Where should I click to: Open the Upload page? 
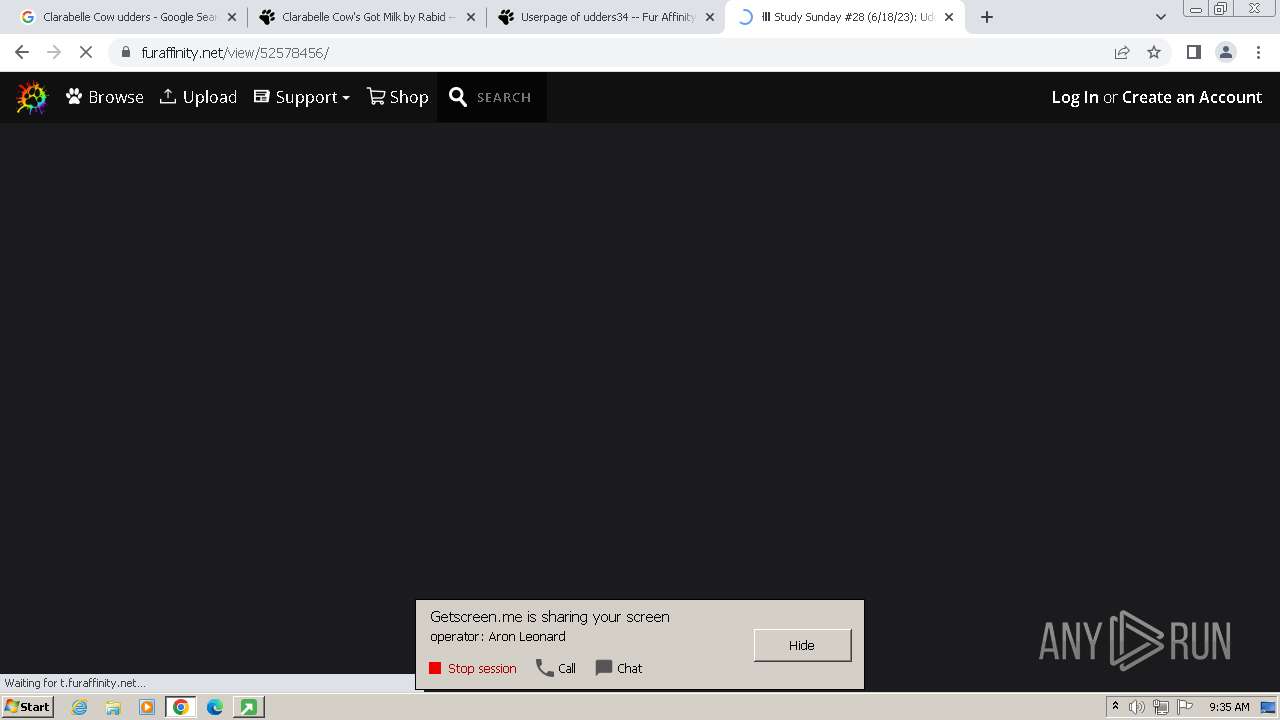tap(198, 97)
